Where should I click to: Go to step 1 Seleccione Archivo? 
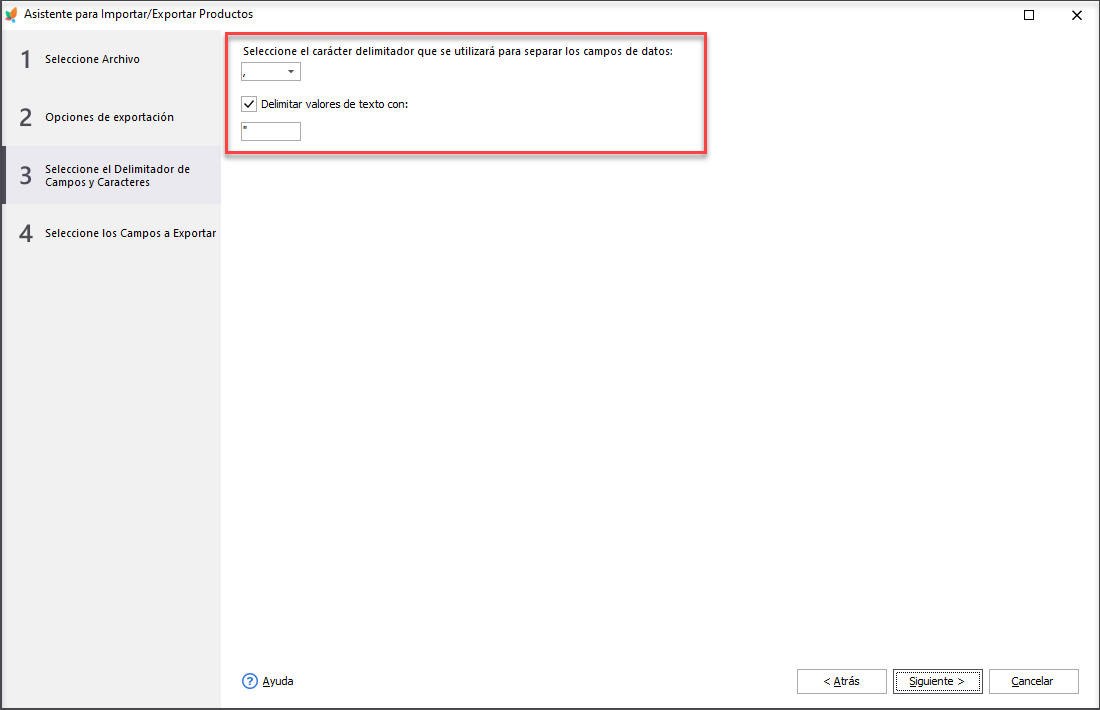click(112, 59)
